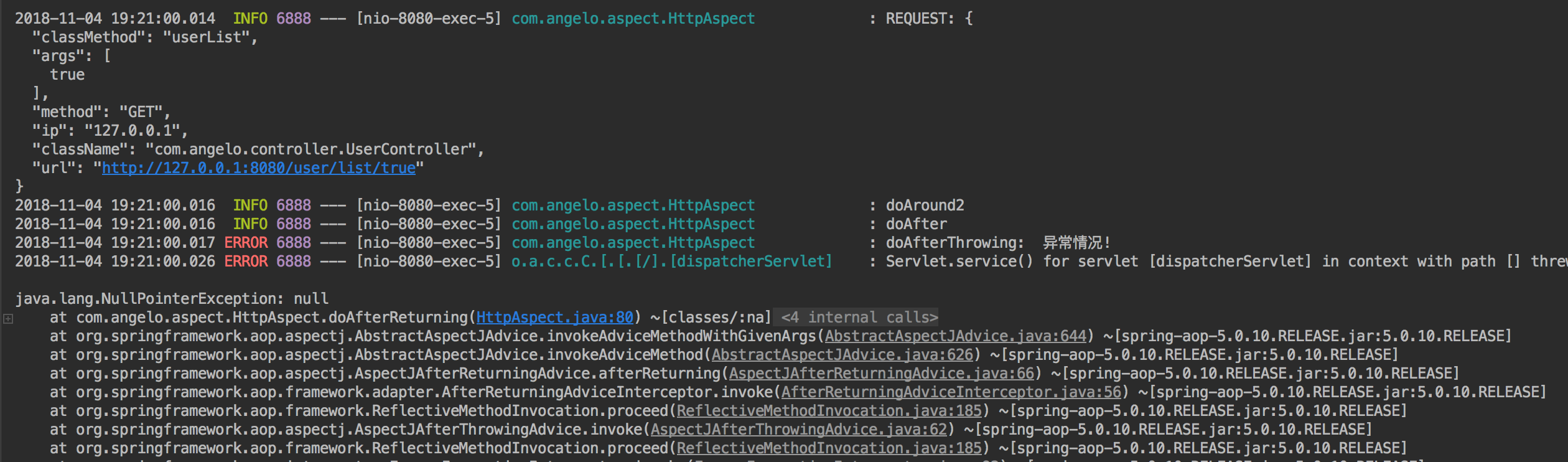1568x462 pixels.
Task: Click the 'true' value under args
Action: coord(67,75)
